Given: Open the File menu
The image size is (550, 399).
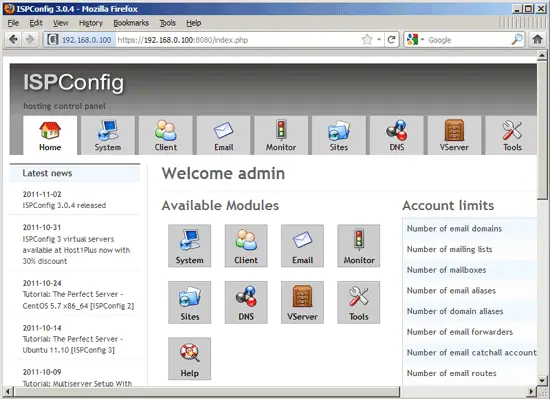Looking at the screenshot, I should coord(13,23).
